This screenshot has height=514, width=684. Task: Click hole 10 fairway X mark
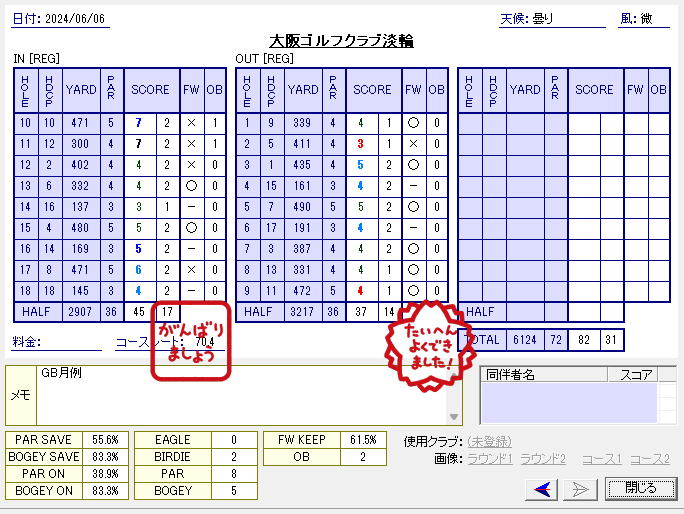[x=192, y=123]
